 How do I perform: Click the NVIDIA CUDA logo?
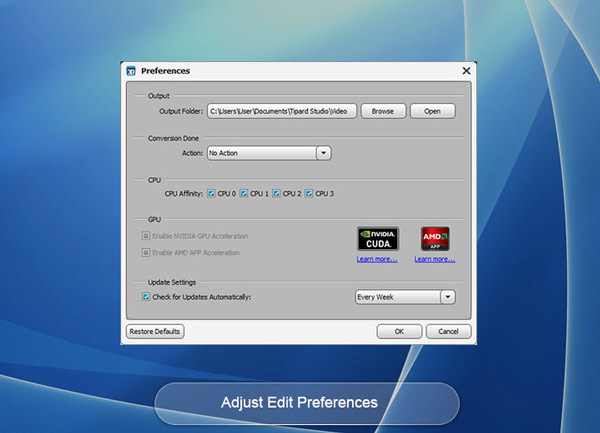(x=378, y=239)
